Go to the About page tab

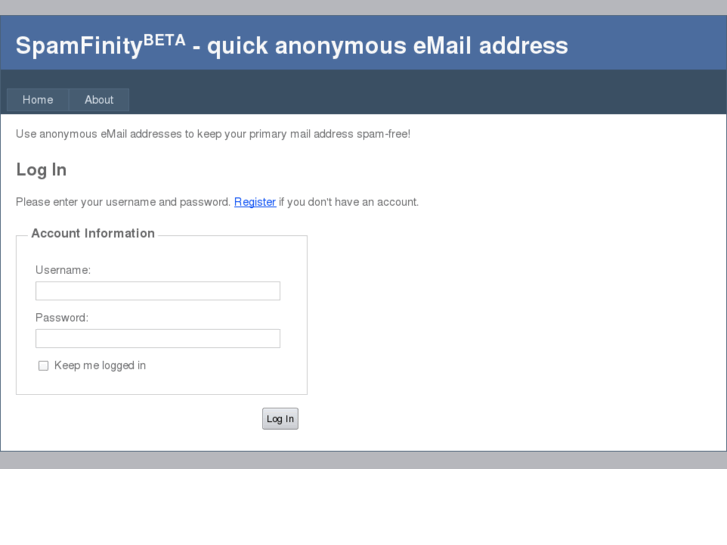click(99, 100)
